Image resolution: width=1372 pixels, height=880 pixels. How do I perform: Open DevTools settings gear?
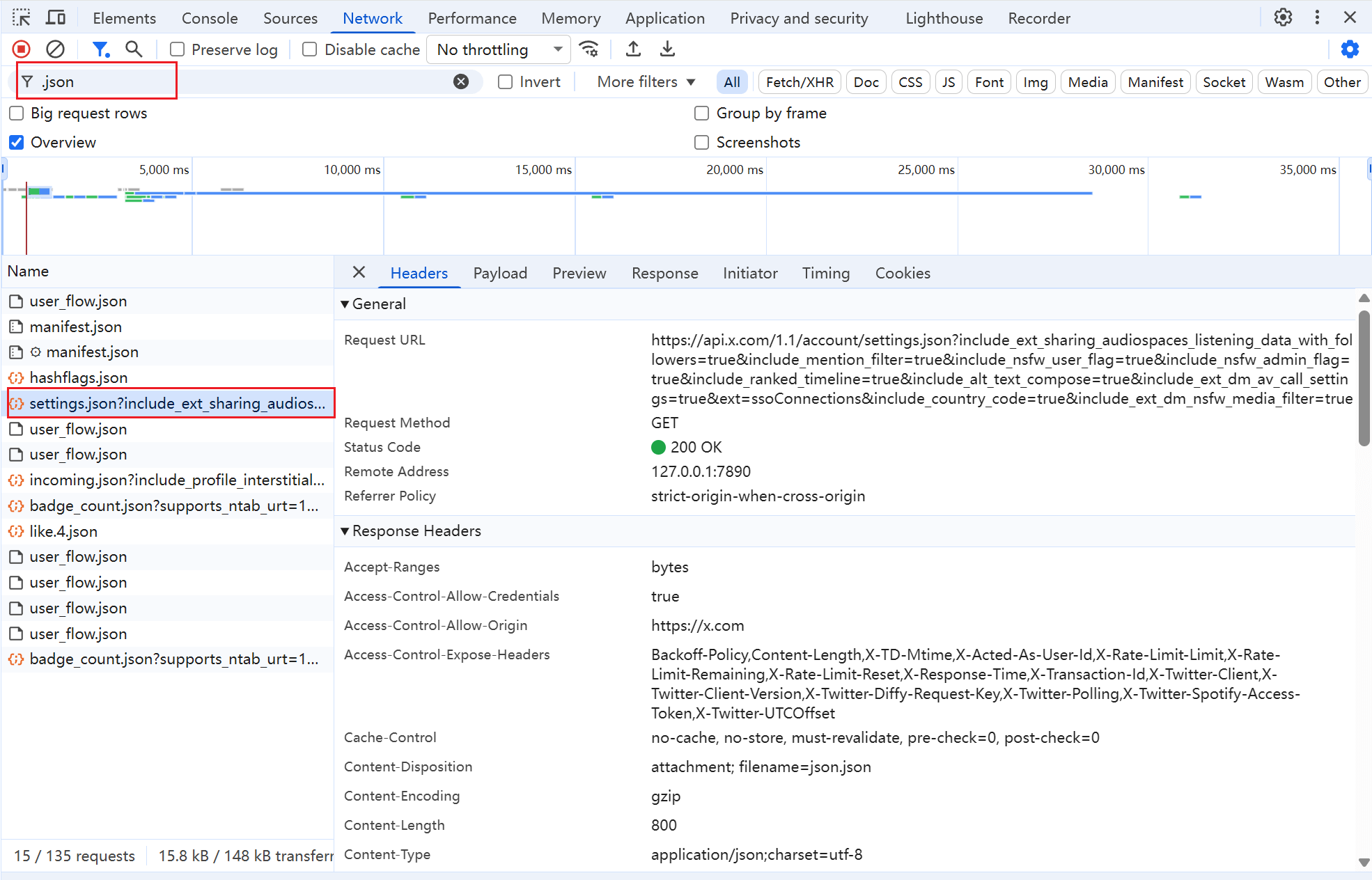(1283, 17)
